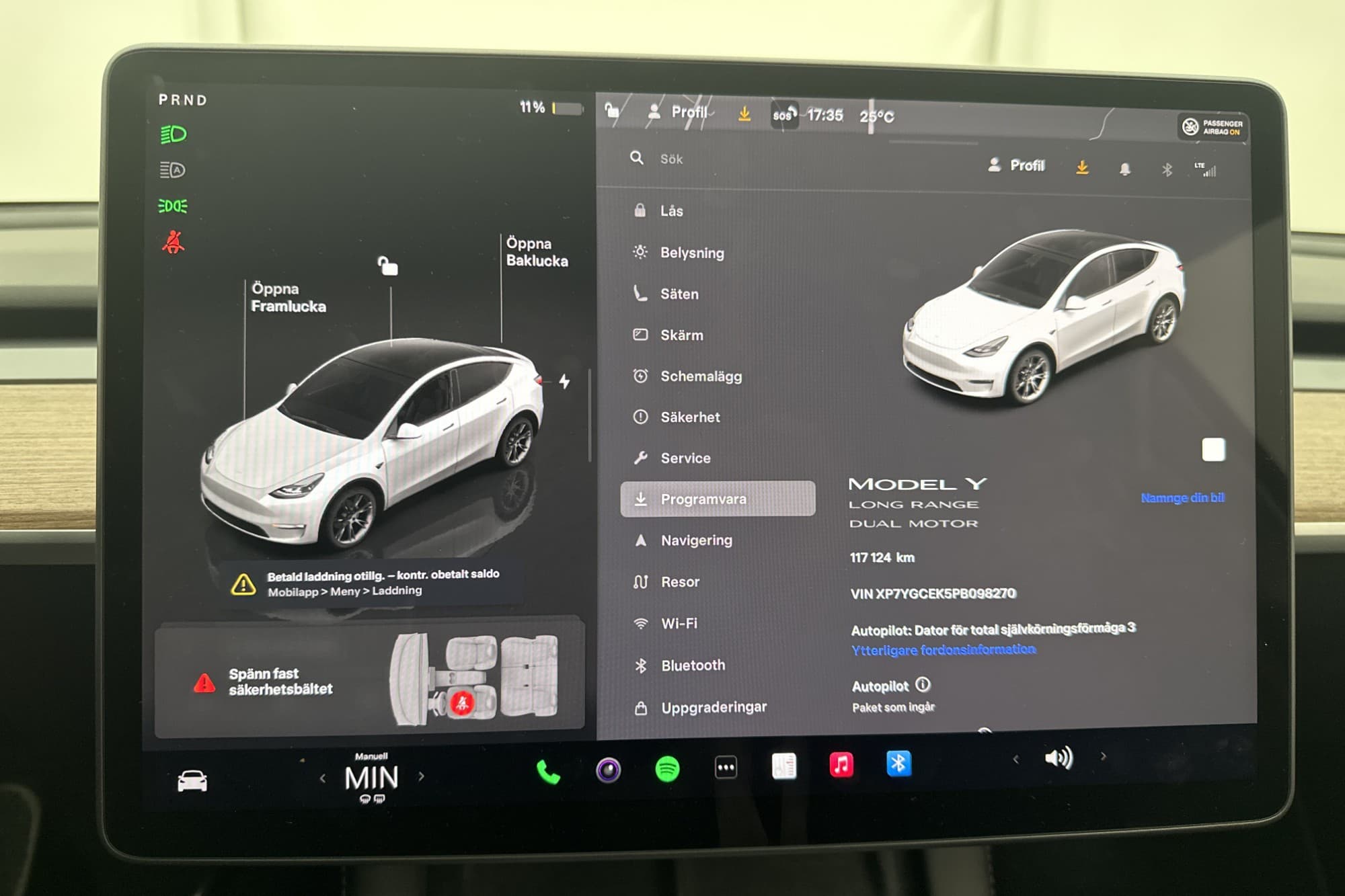Raise the temperature from MIN

(x=421, y=776)
